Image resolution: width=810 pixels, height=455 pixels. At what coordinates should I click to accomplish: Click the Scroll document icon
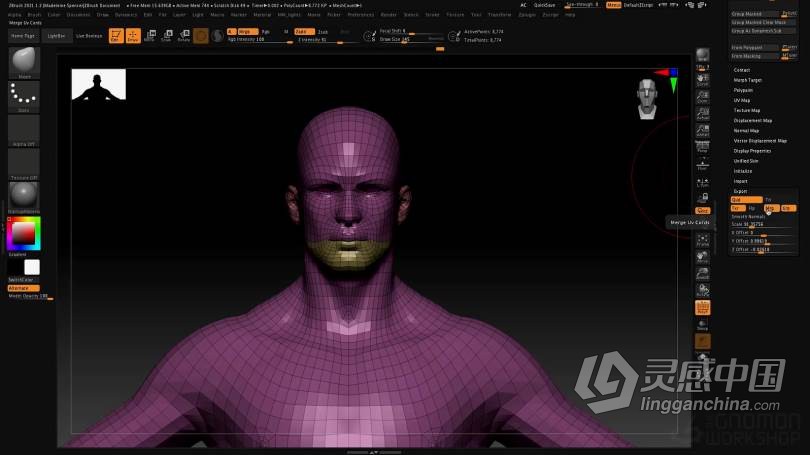[703, 79]
